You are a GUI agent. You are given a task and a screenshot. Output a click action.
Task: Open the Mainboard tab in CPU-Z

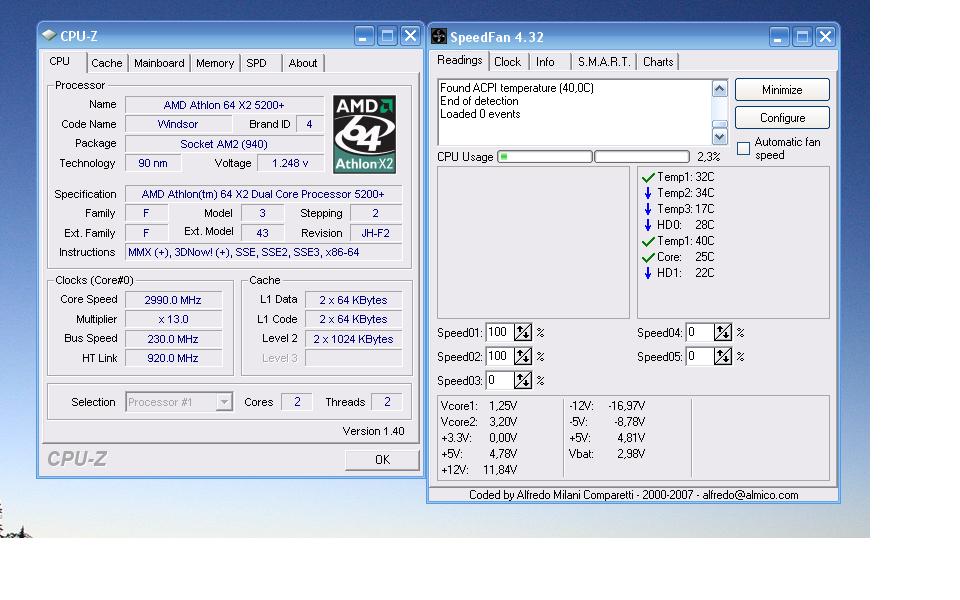coord(159,63)
